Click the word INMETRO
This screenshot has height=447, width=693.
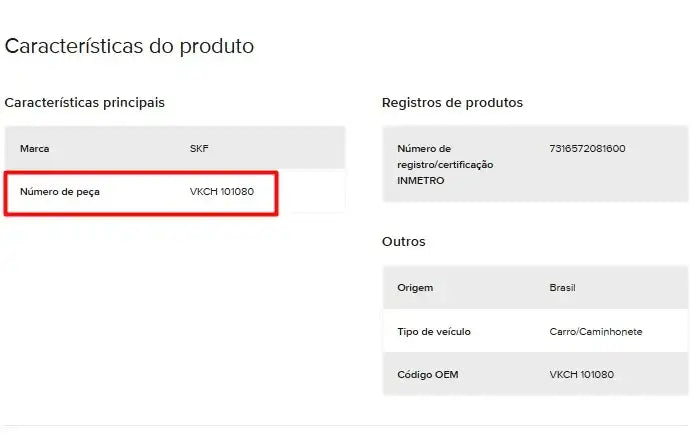421,181
